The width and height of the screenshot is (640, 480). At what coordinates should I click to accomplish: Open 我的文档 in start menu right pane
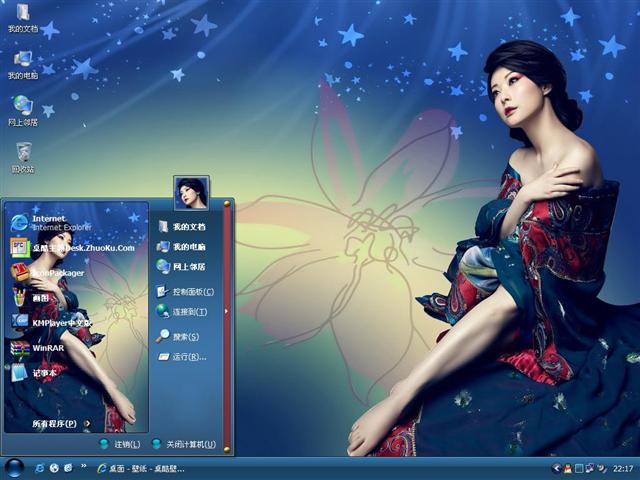click(x=182, y=227)
